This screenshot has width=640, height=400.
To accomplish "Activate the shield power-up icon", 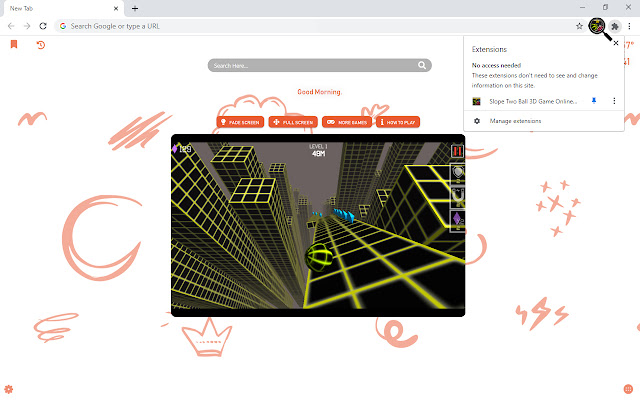I will tap(458, 173).
